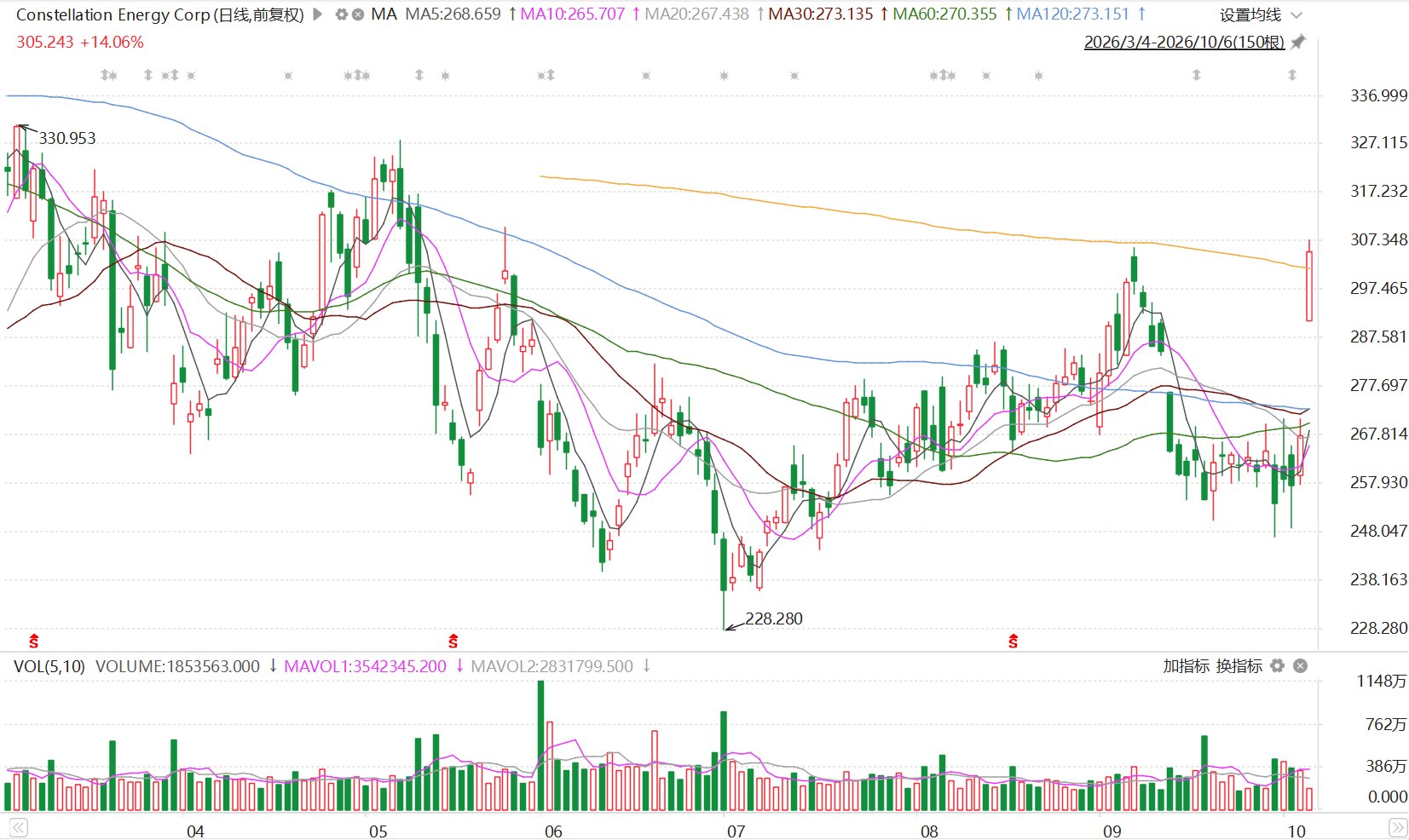This screenshot has width=1409, height=840.
Task: Close the VOL indicator panel
Action: pyautogui.click(x=1300, y=665)
